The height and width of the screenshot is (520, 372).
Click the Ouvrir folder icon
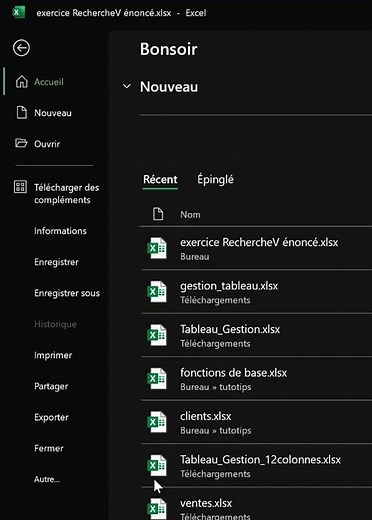point(21,143)
